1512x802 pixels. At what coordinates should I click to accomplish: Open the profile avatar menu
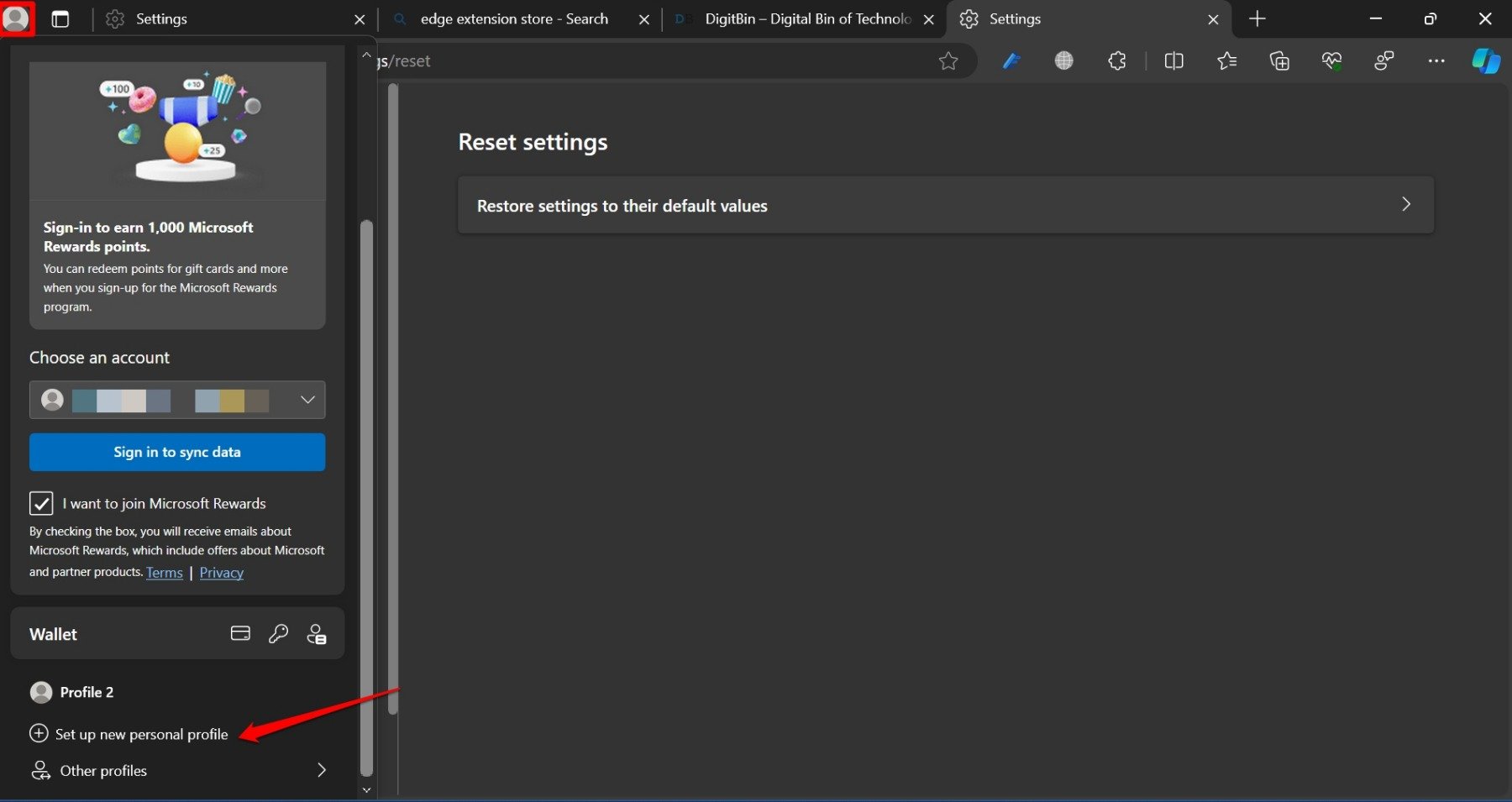[16, 18]
